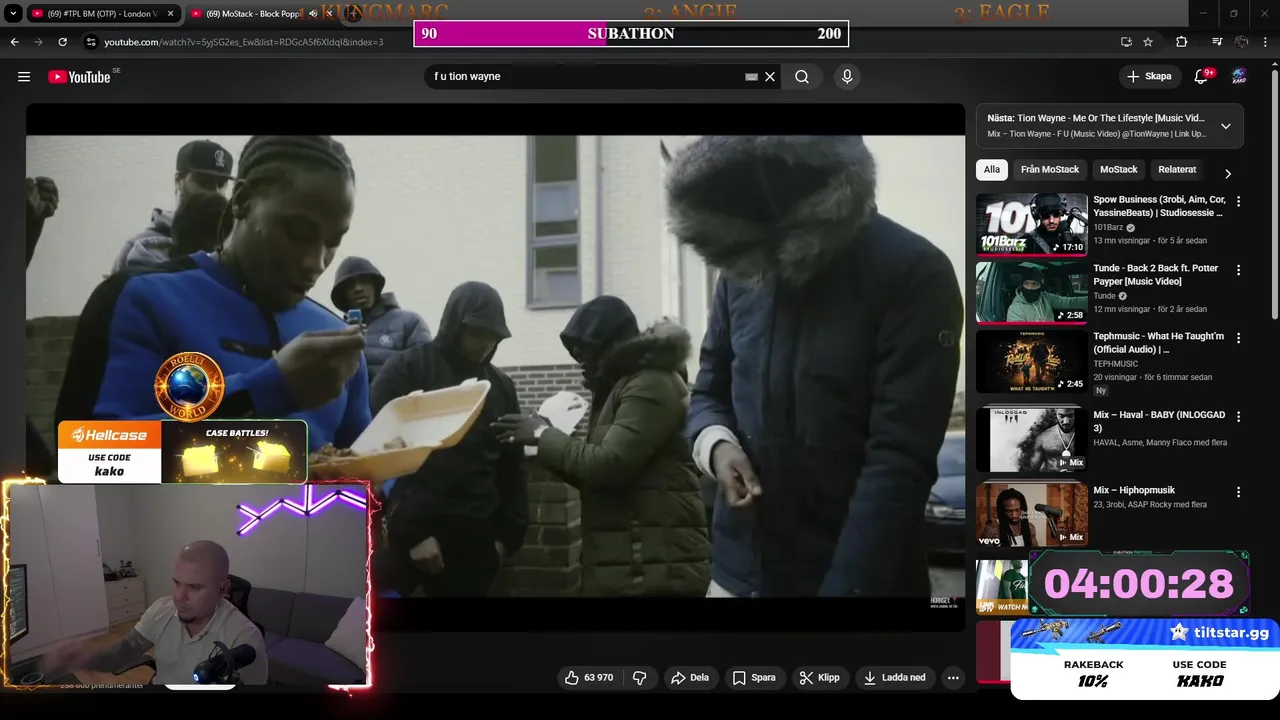Open the YouTube hamburger guide menu
The height and width of the screenshot is (720, 1280).
pyautogui.click(x=24, y=77)
